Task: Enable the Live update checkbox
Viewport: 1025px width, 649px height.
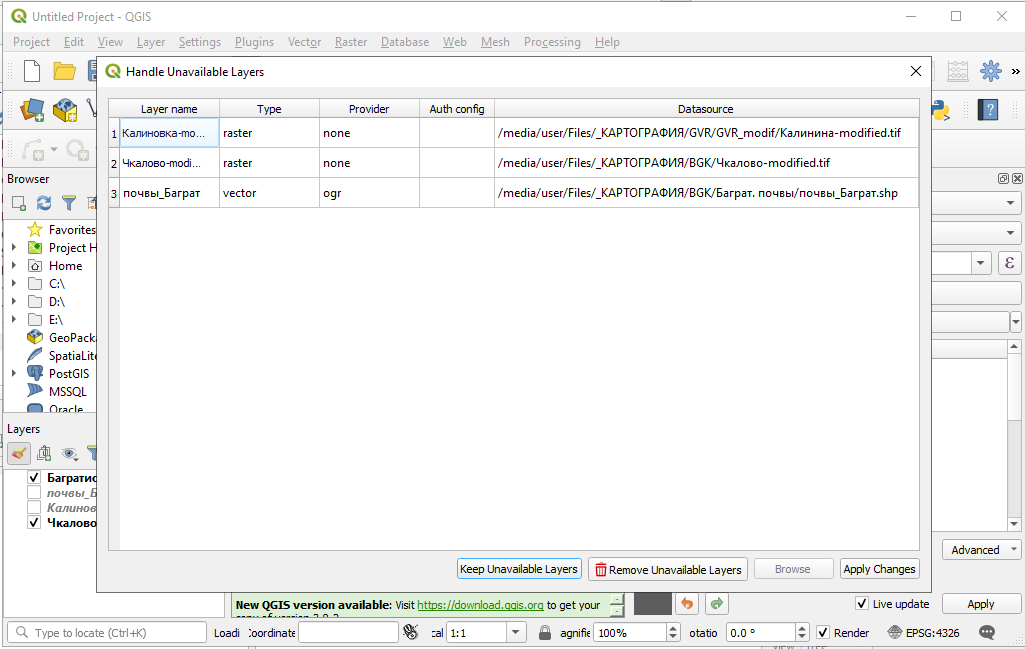Action: [862, 603]
